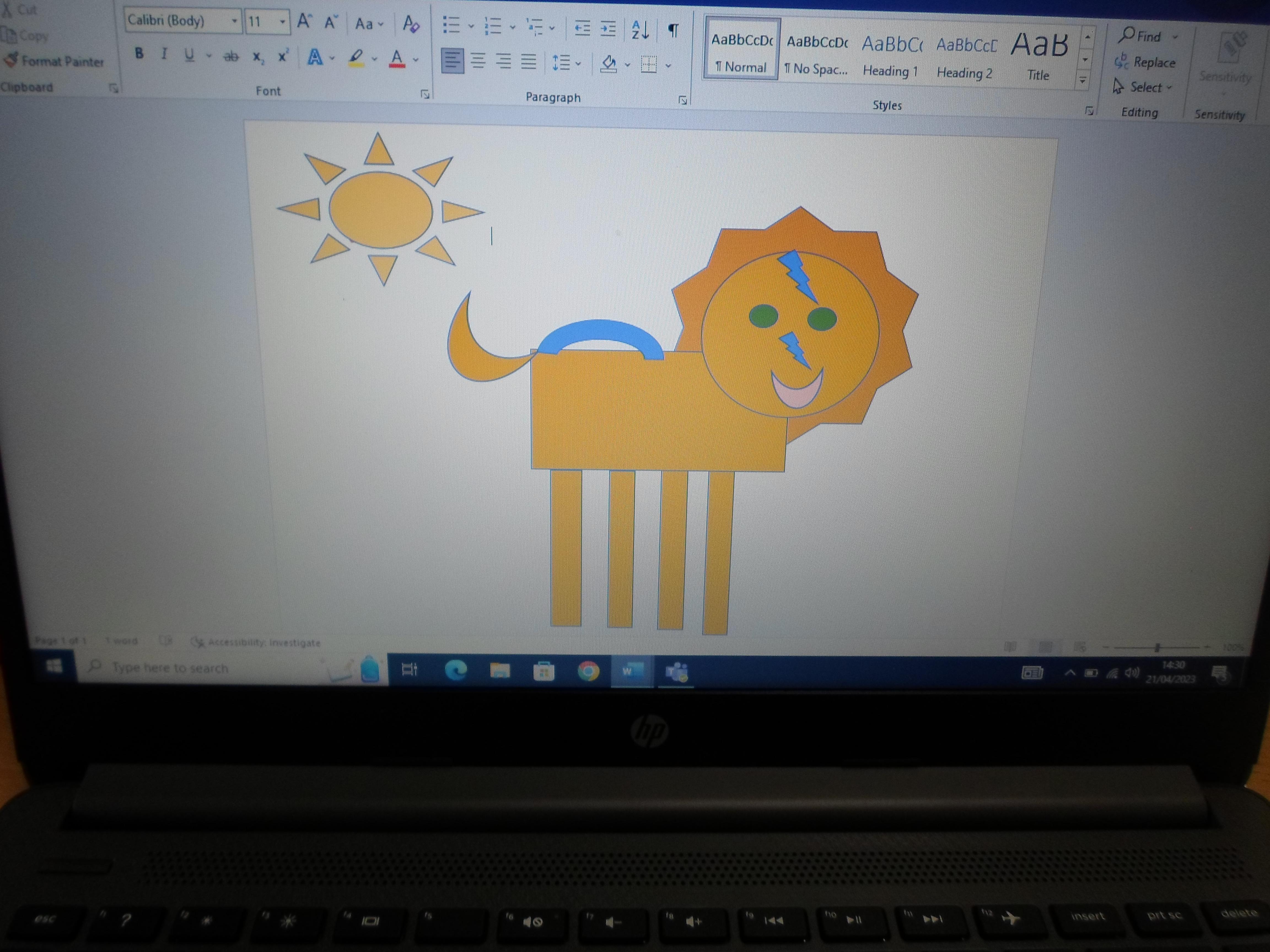The image size is (1270, 952).
Task: Open the font size 11 dropdown
Action: tap(282, 22)
